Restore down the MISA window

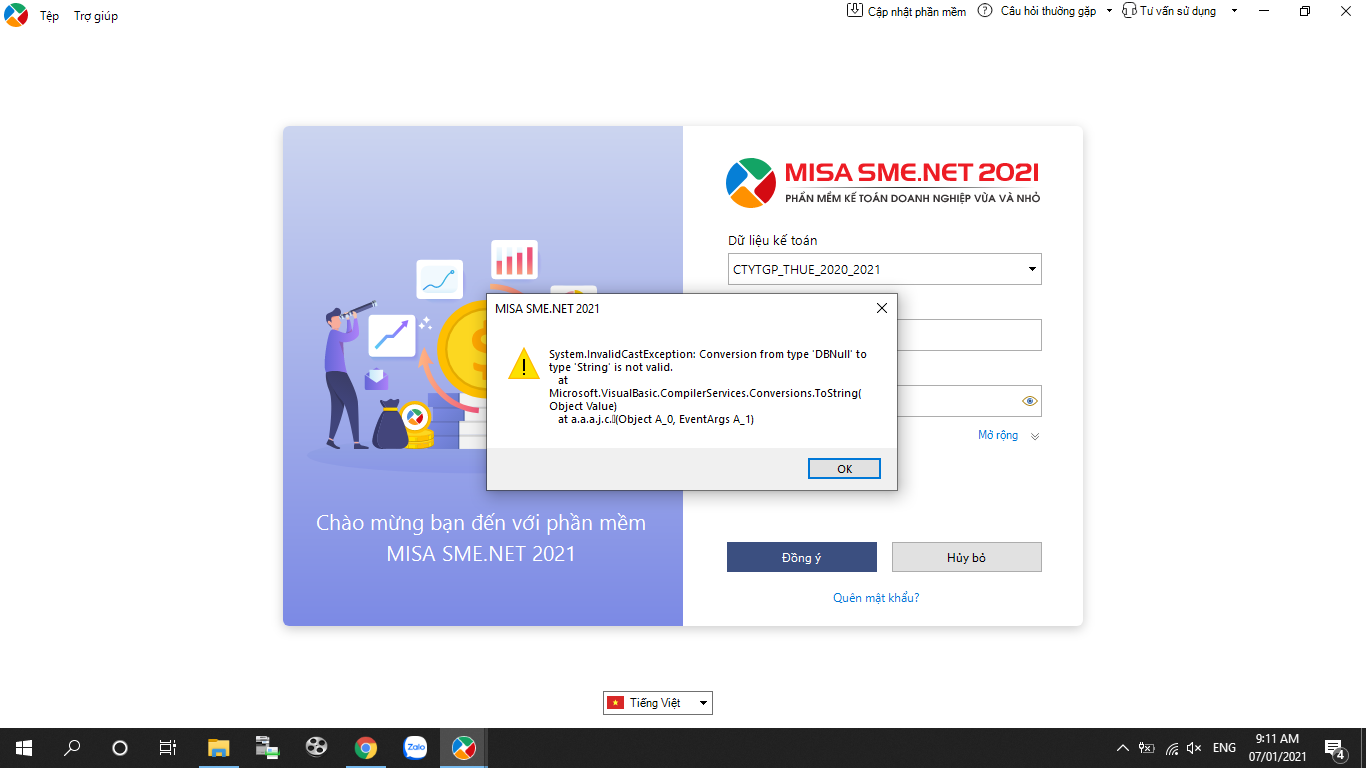pyautogui.click(x=1304, y=11)
